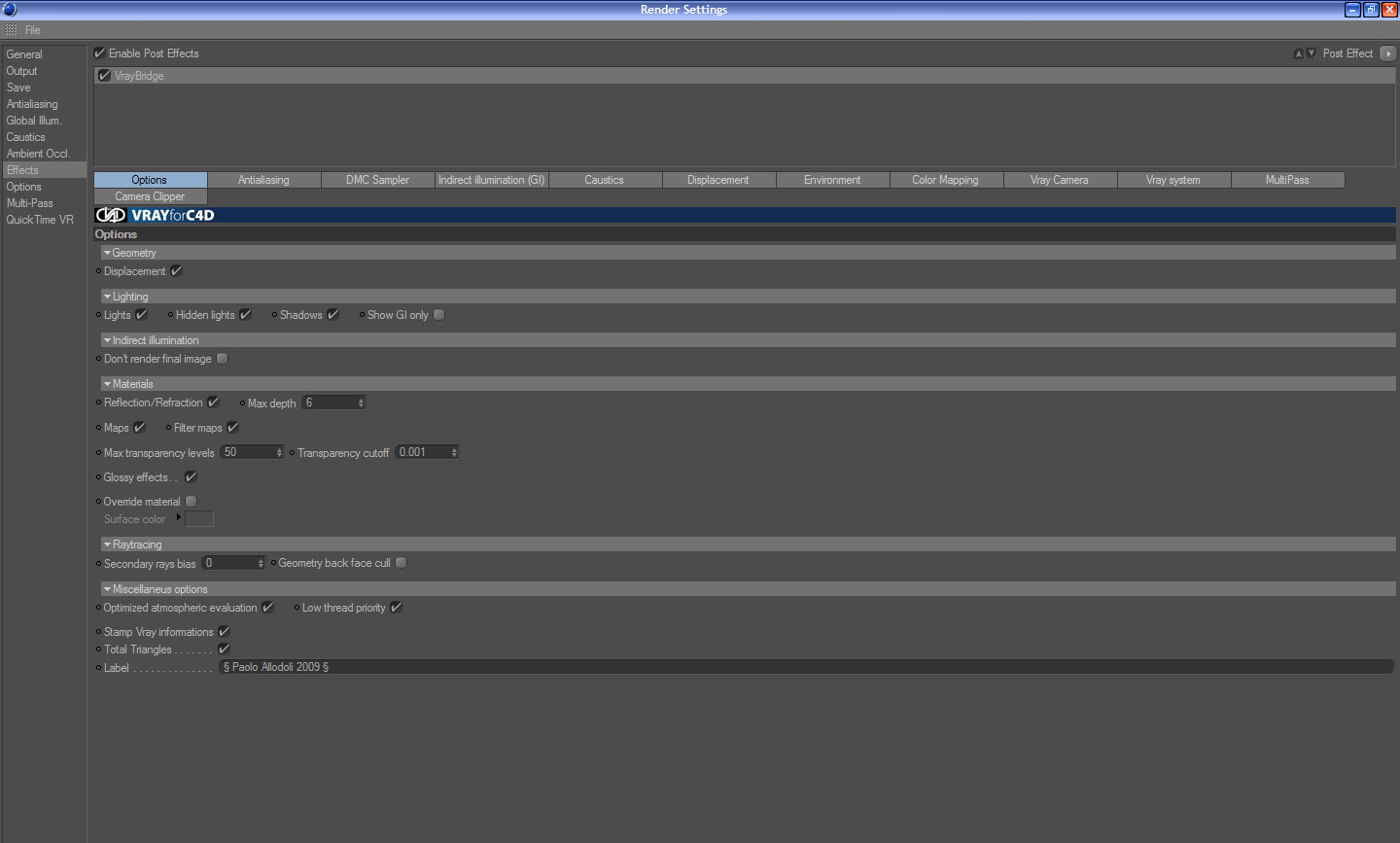Uncheck the Glossy effects checkbox
This screenshot has width=1400, height=843.
[191, 477]
